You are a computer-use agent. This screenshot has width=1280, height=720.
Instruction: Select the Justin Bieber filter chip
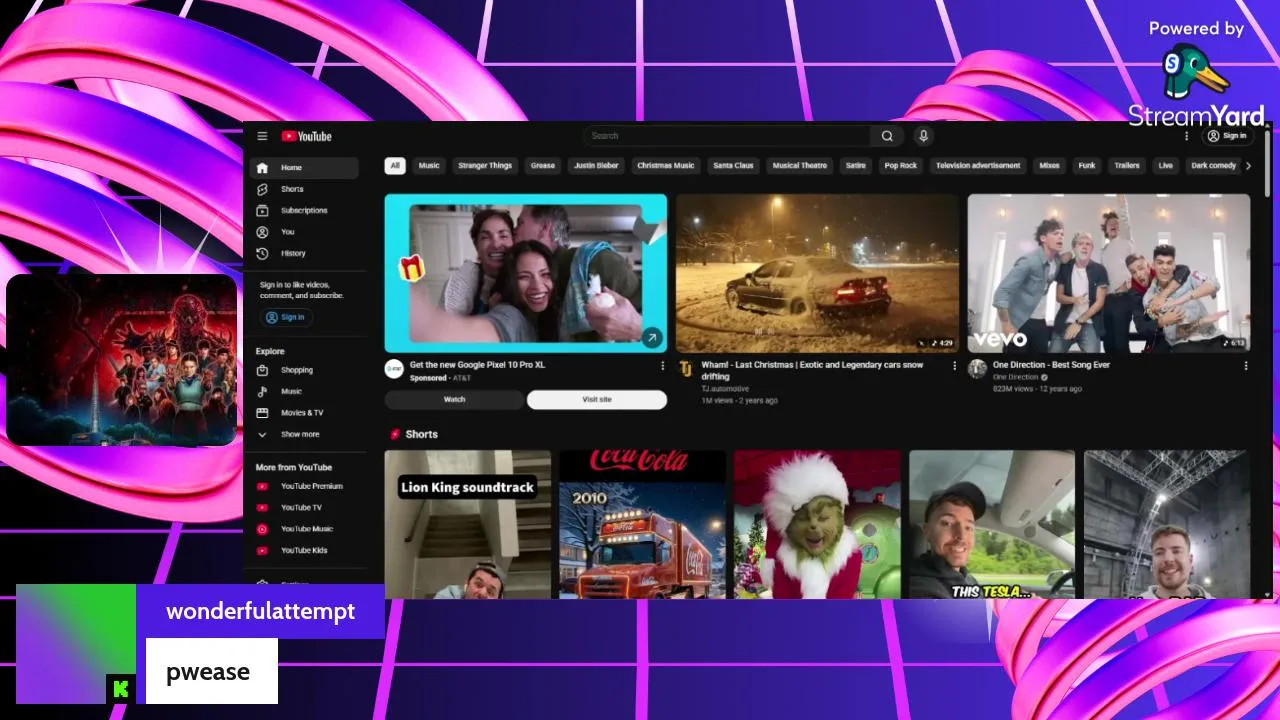point(596,166)
